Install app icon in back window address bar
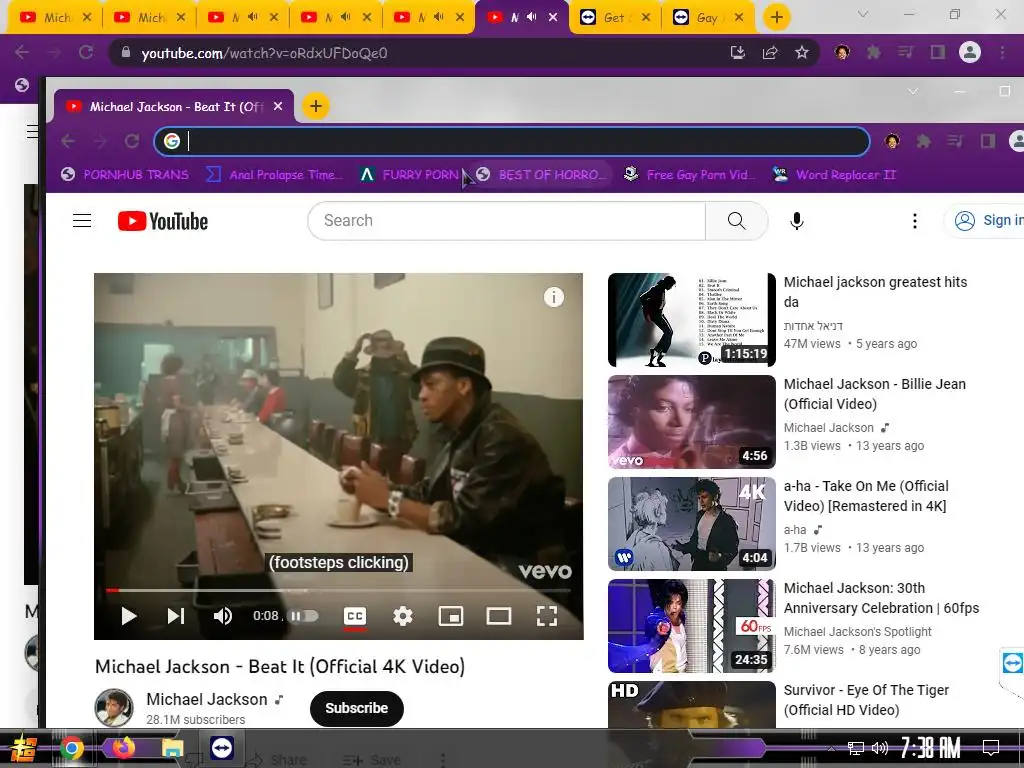Screen dimensions: 1024x768 (x=737, y=52)
